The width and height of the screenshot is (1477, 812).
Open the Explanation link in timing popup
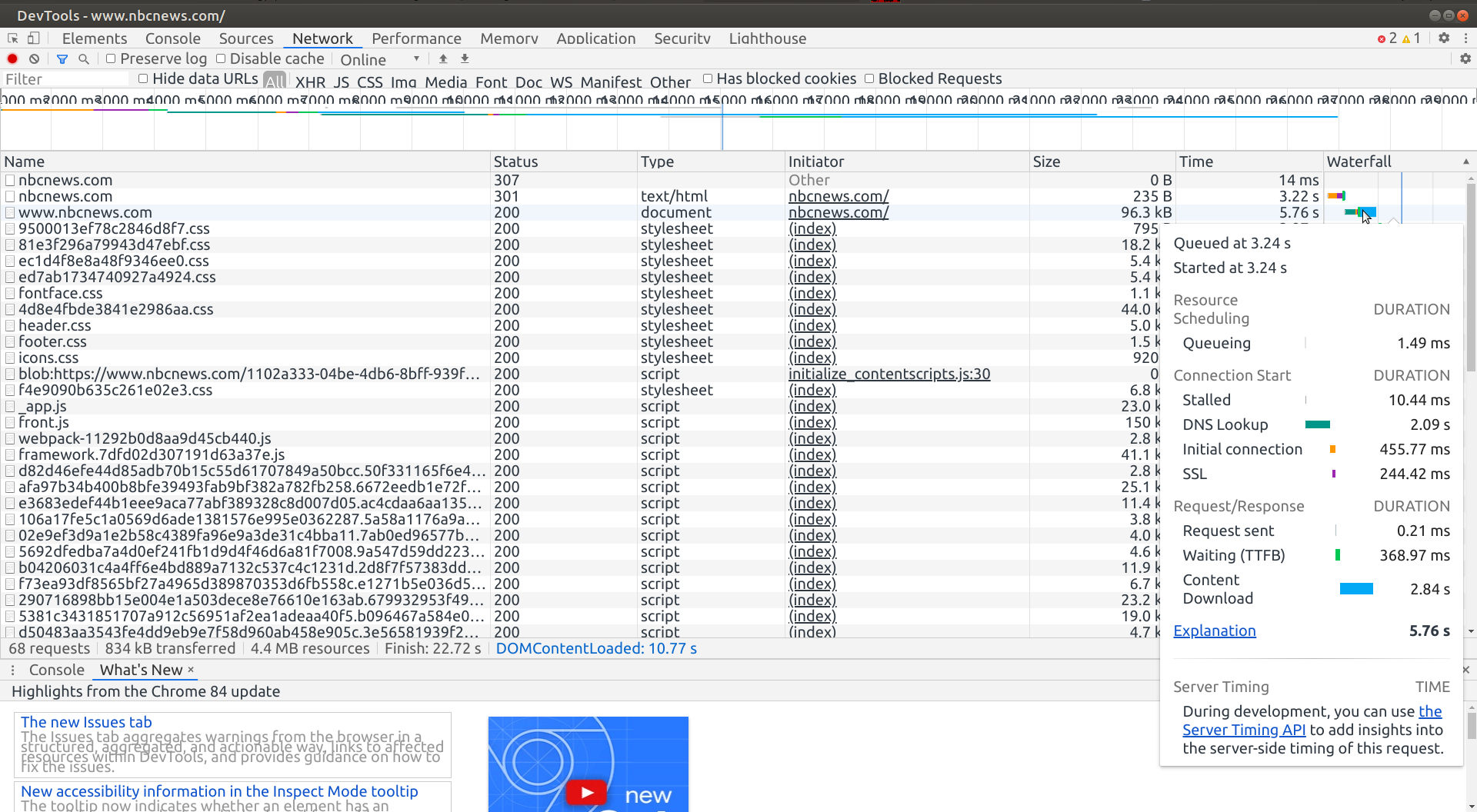[x=1215, y=631]
